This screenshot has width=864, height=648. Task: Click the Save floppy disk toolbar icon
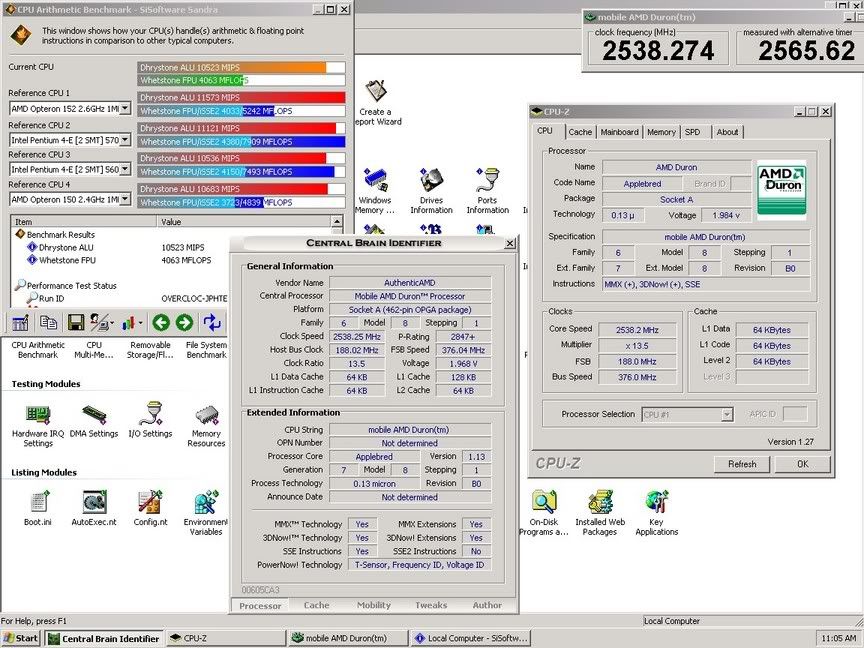pos(75,323)
